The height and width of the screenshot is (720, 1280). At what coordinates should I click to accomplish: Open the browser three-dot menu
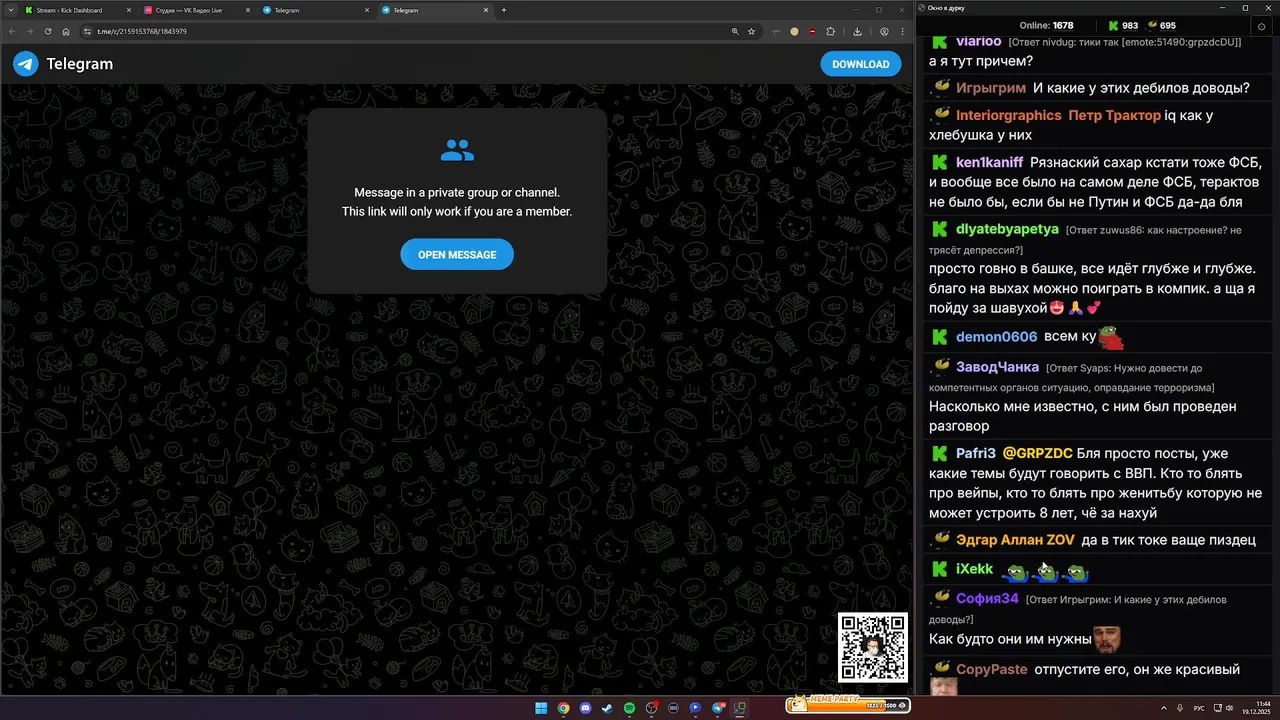902,31
